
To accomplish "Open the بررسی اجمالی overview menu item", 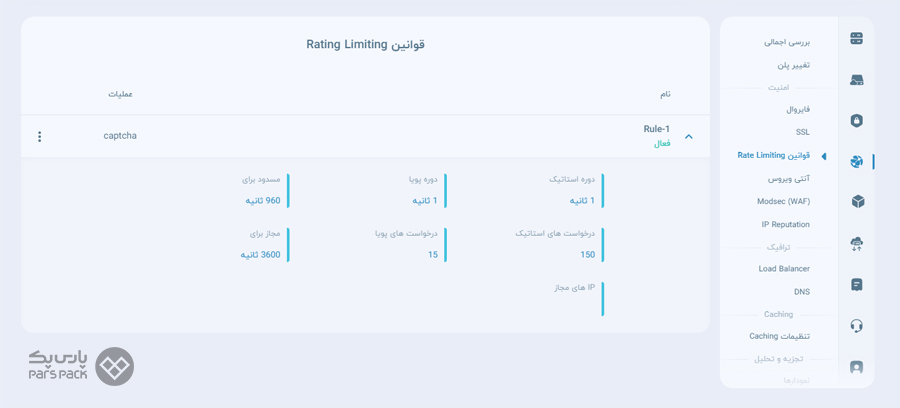I will point(787,42).
